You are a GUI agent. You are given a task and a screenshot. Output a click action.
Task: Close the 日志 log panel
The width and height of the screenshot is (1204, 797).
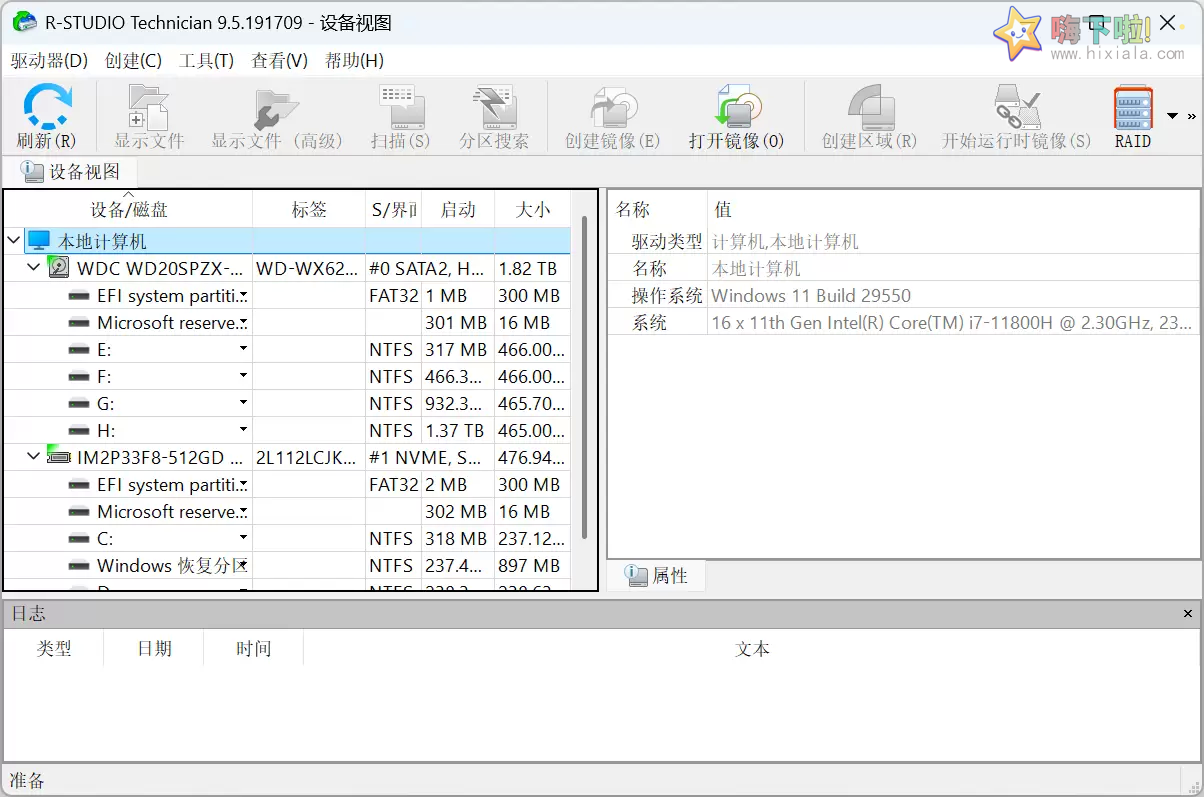coord(1187,613)
